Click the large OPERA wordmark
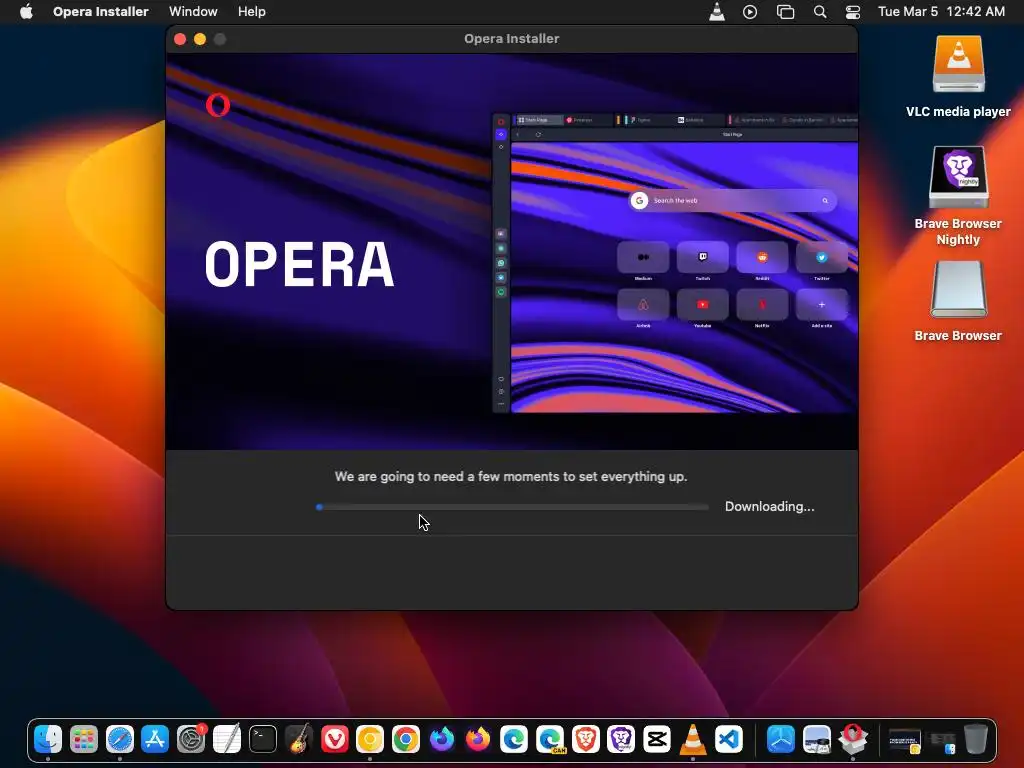1024x768 pixels. point(299,264)
